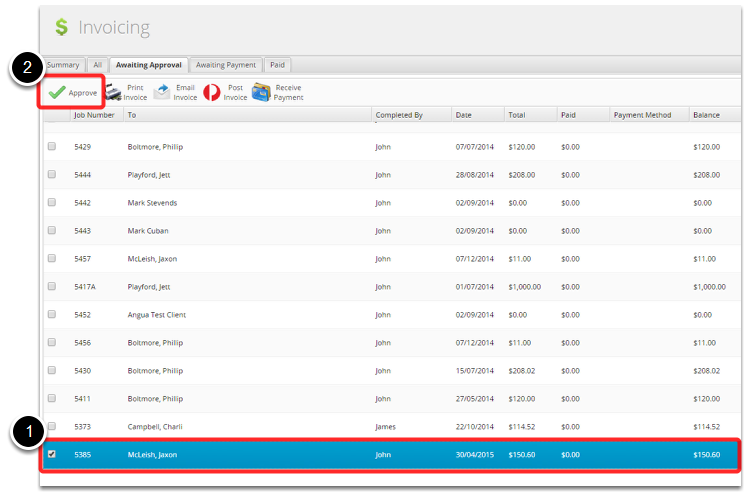Click the date 22/10/2014
The width and height of the screenshot is (750, 497).
474,427
